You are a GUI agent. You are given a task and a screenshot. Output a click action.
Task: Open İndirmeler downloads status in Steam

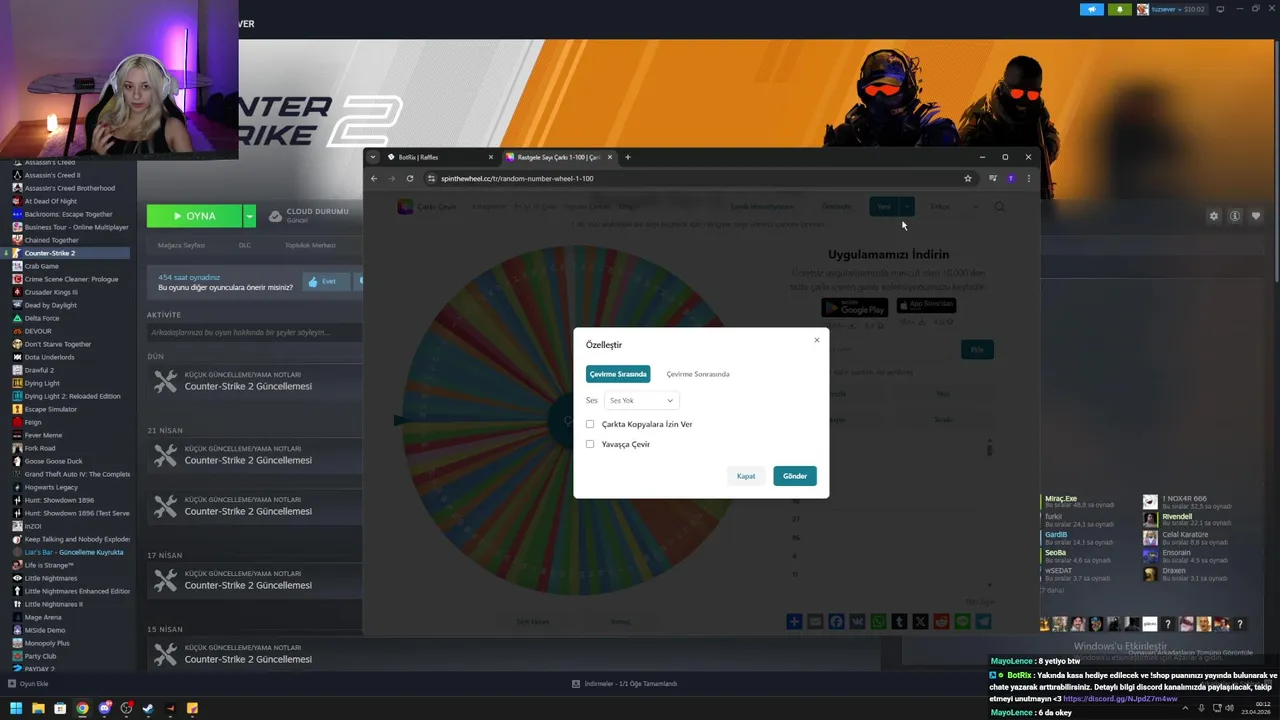tap(625, 684)
